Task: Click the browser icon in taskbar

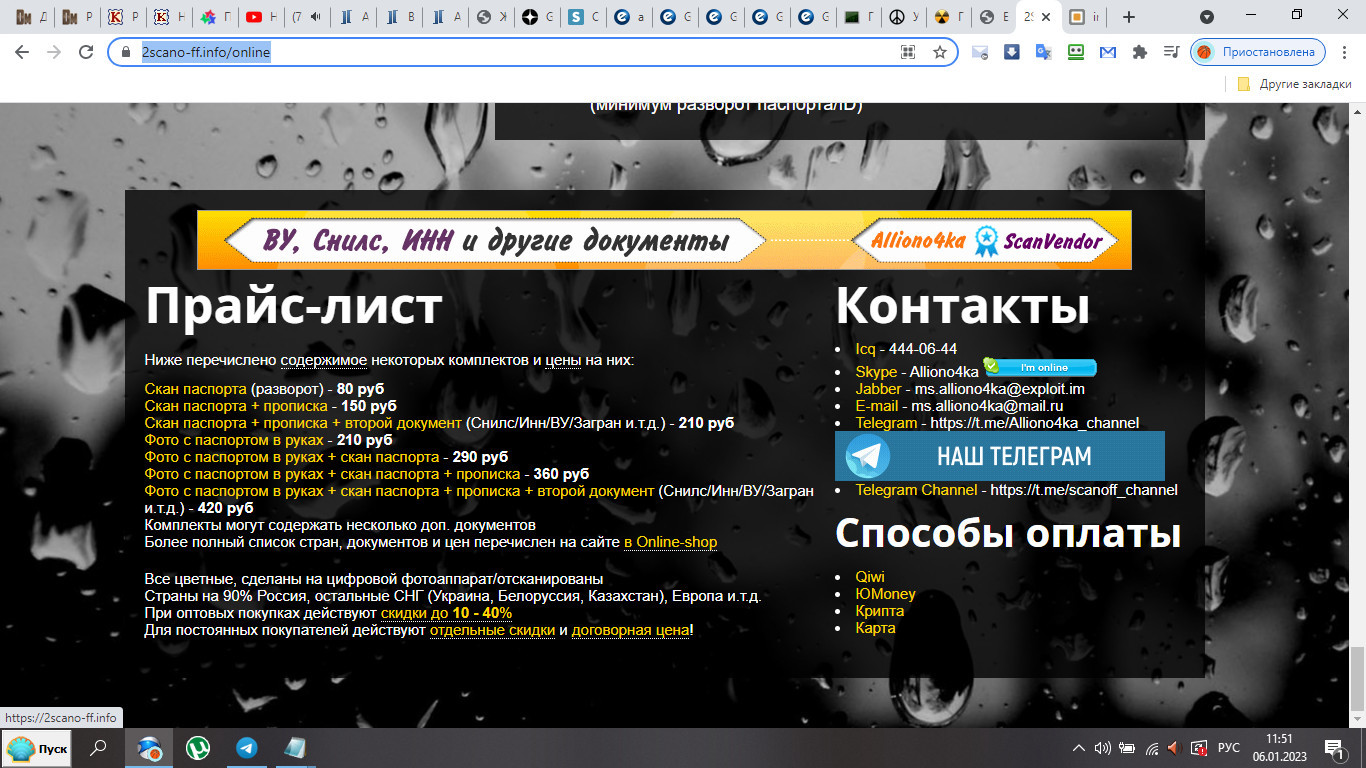Action: pyautogui.click(x=149, y=748)
